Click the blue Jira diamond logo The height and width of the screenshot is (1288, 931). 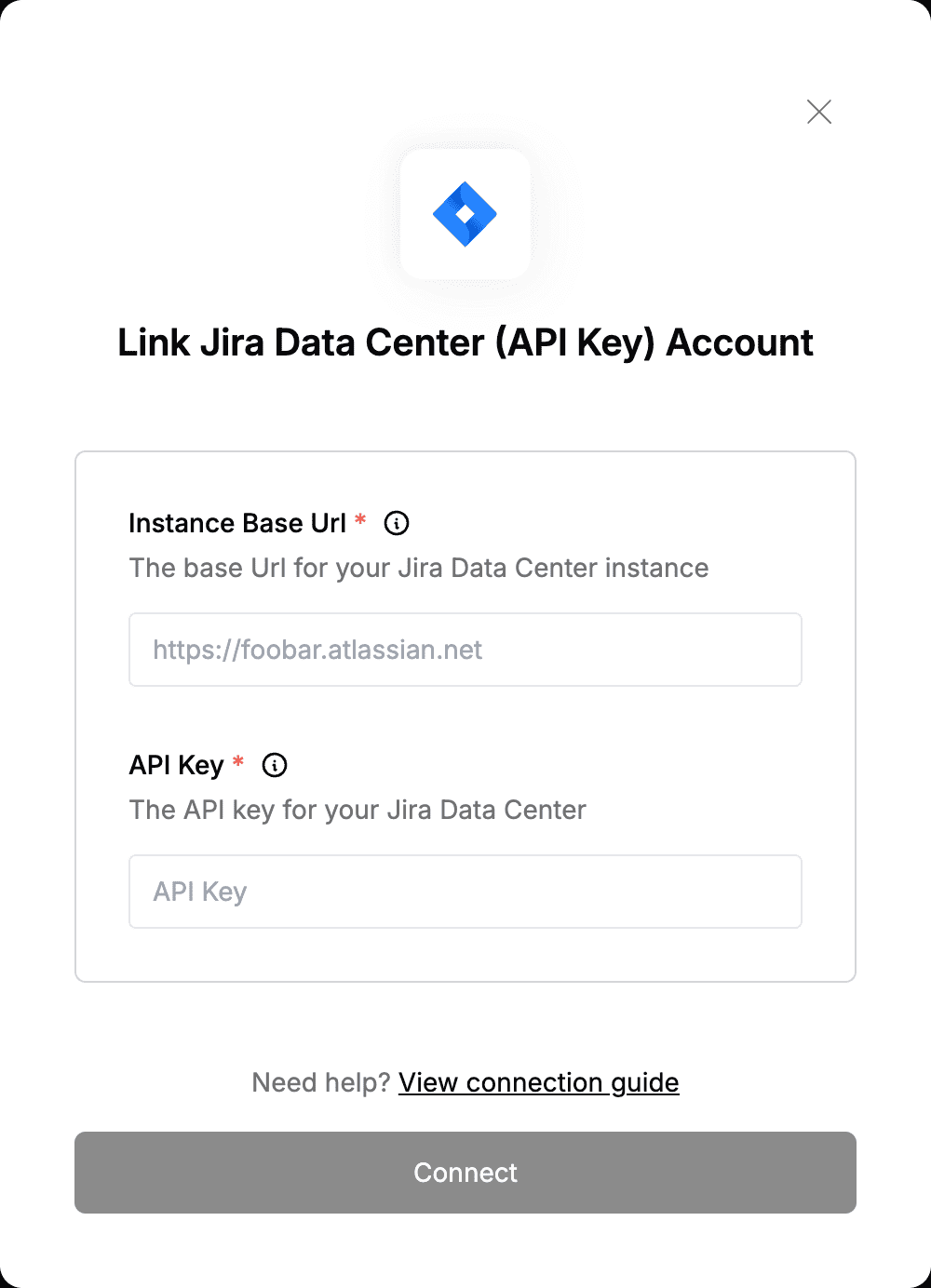pyautogui.click(x=465, y=214)
